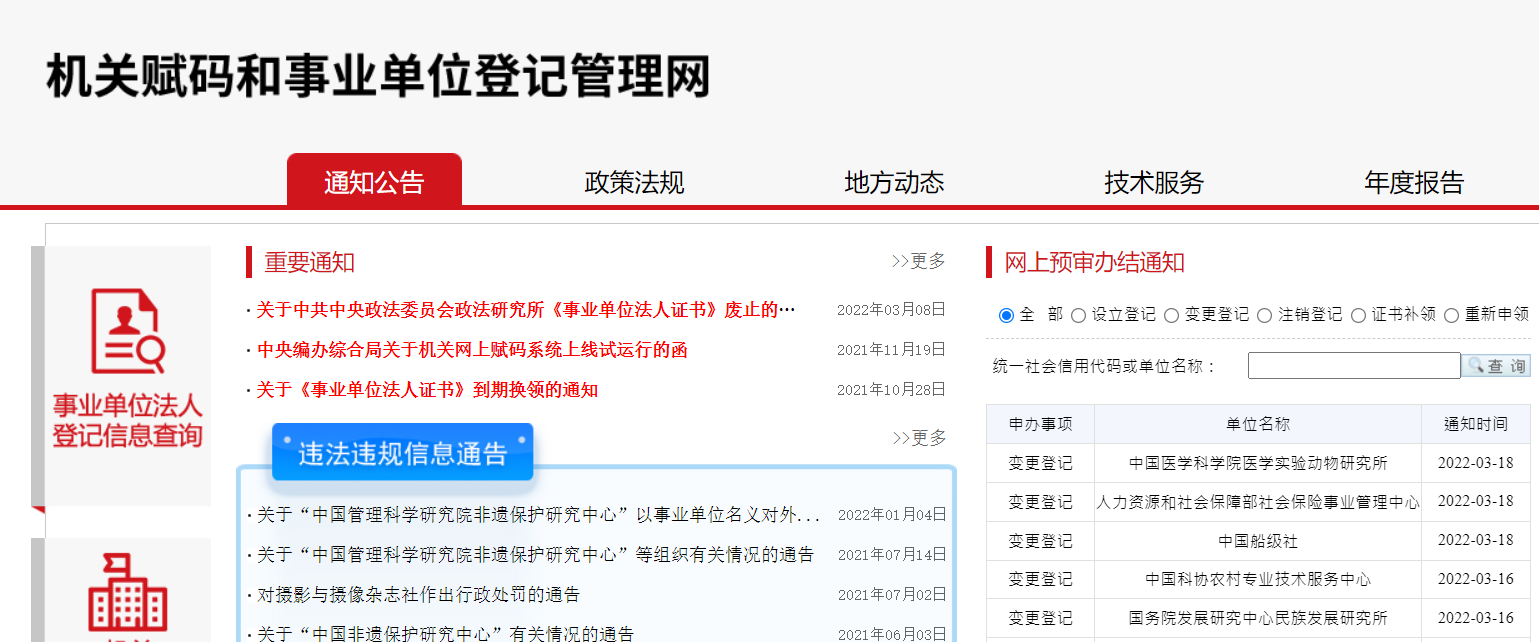The height and width of the screenshot is (642, 1539).
Task: Select row 人力资源和社会保障部社会保险事业管理中心
Action: 1258,502
